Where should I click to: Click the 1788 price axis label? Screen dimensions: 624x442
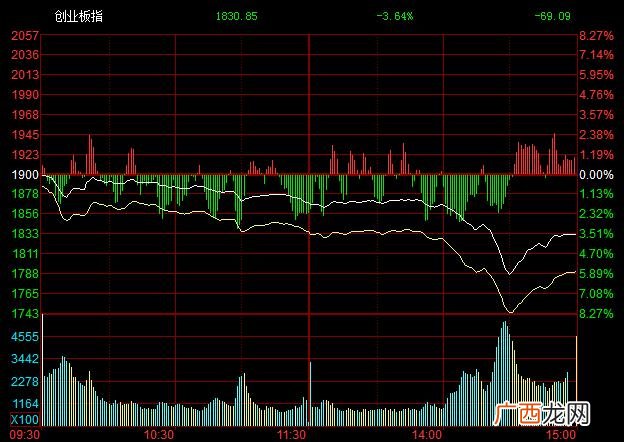[25, 274]
